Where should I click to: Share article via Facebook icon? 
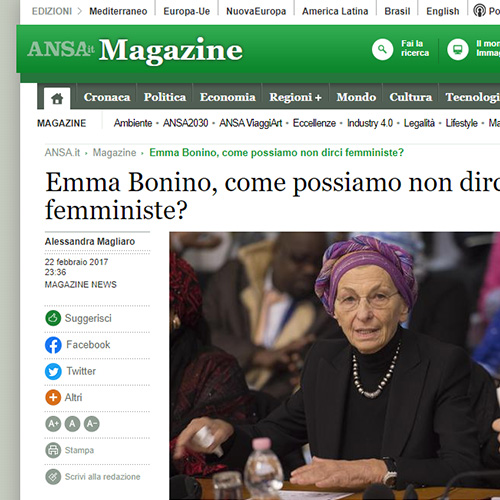point(53,345)
